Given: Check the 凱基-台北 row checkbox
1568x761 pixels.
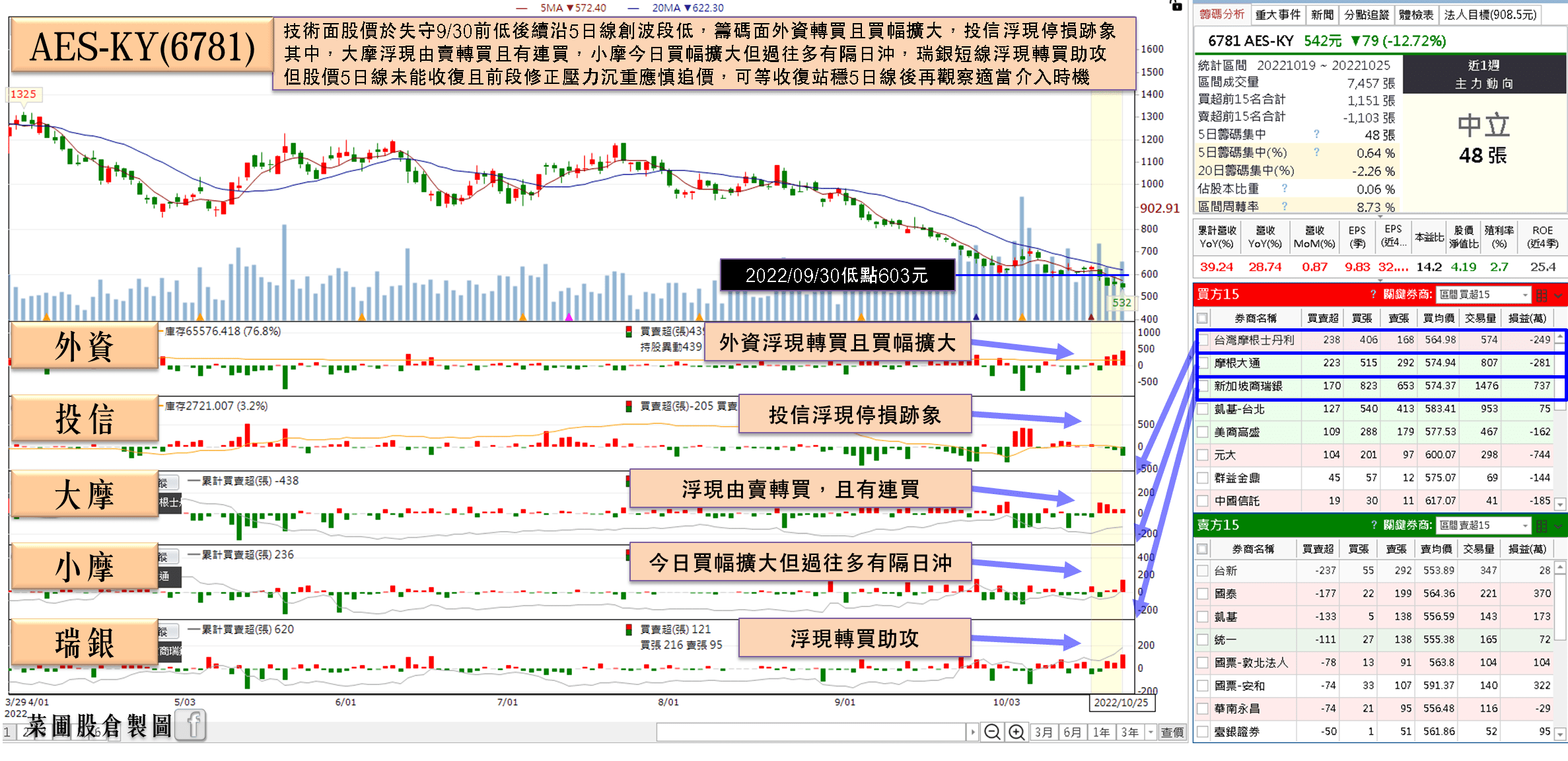Looking at the screenshot, I should point(1203,410).
